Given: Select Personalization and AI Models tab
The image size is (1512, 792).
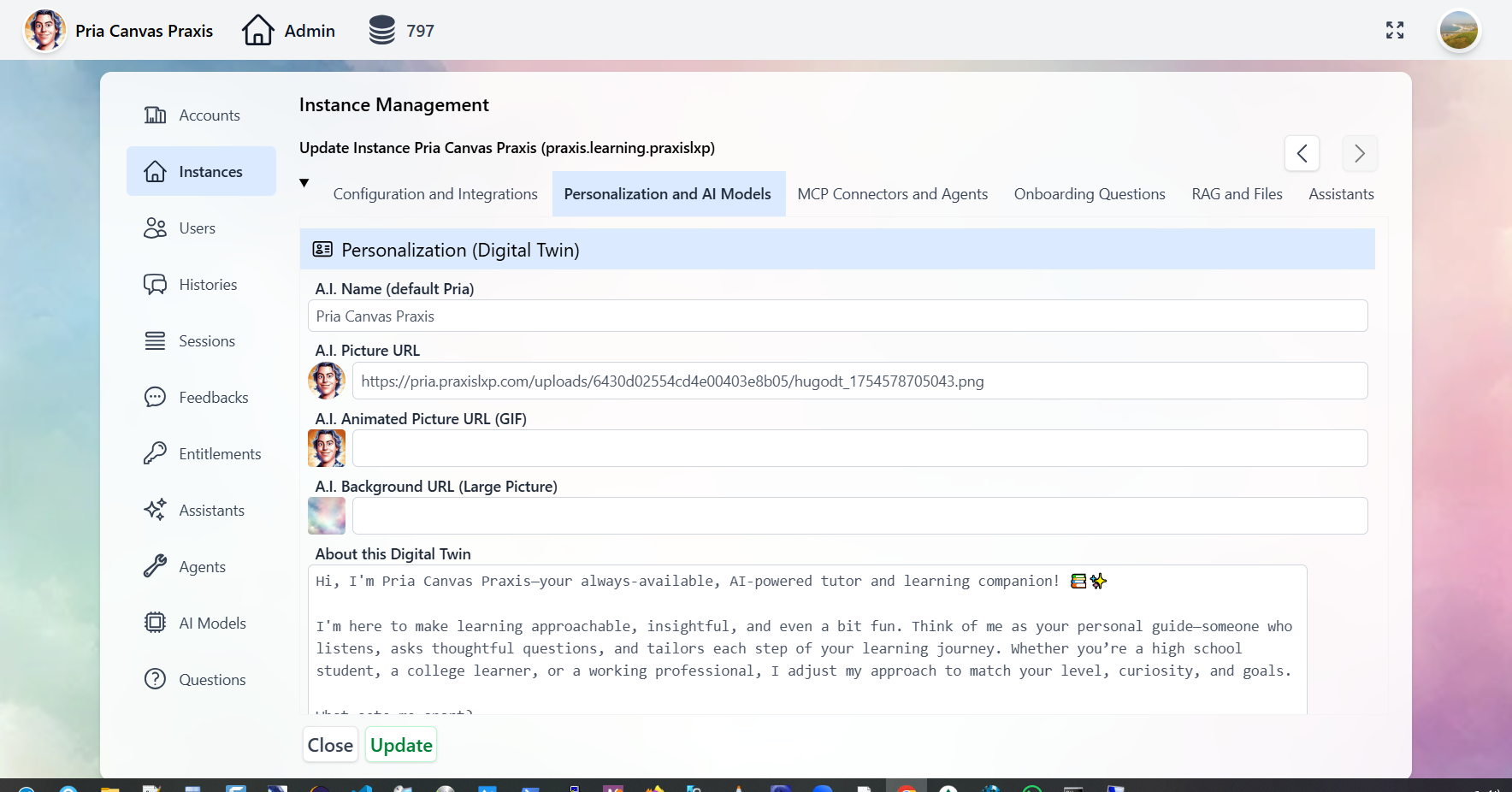Looking at the screenshot, I should point(668,194).
